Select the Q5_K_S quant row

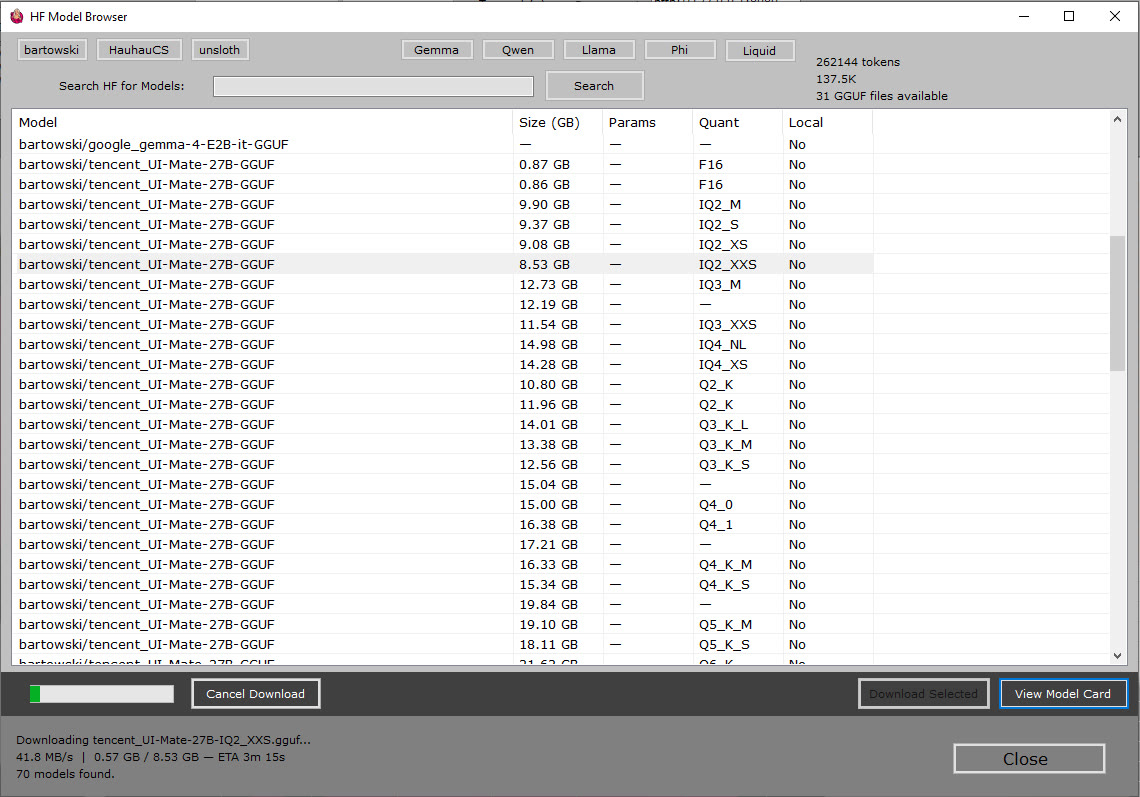443,644
